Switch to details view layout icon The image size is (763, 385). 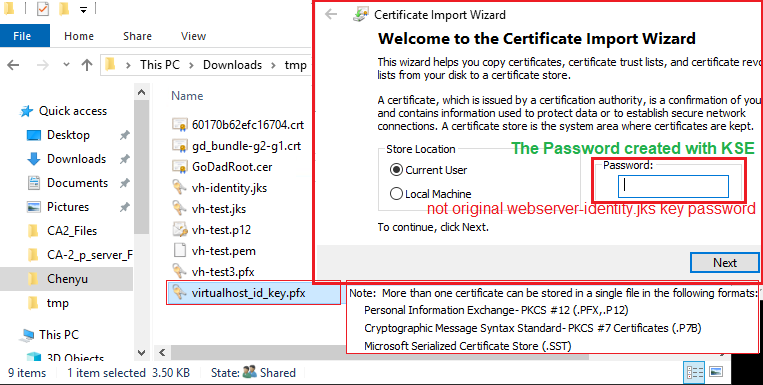tap(694, 372)
